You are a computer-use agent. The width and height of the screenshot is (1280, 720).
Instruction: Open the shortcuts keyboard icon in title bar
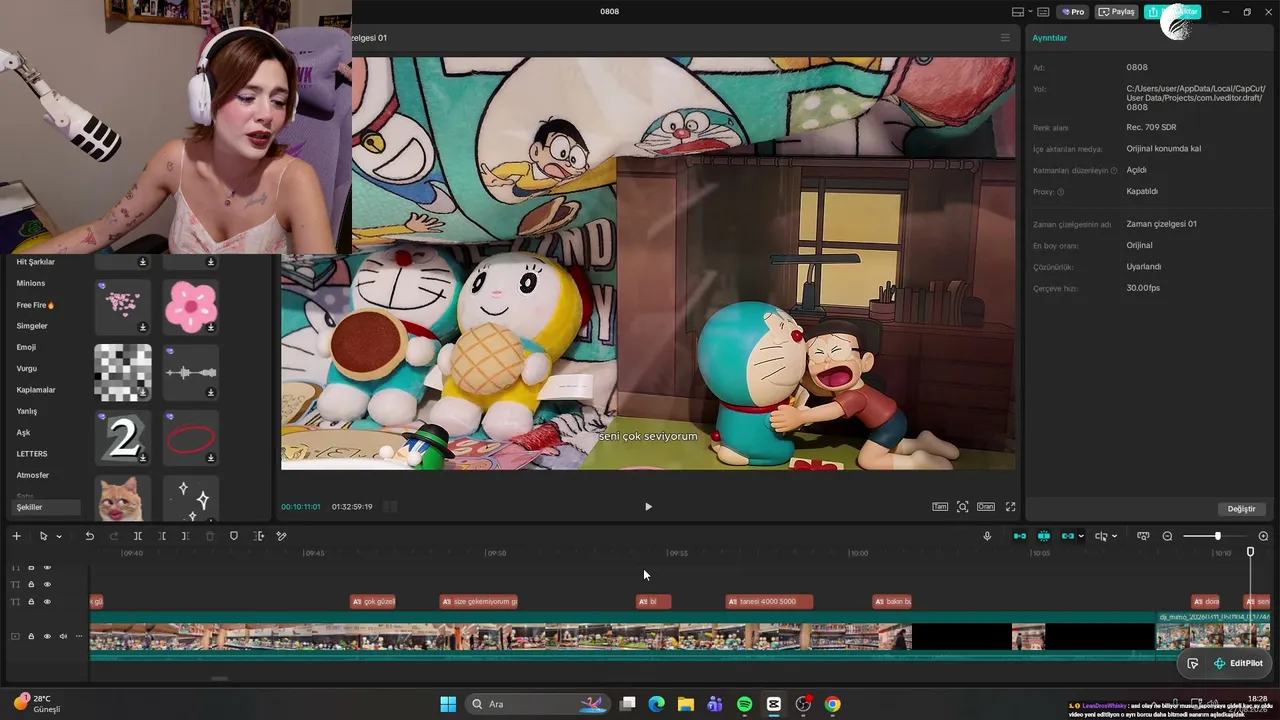tap(1043, 12)
